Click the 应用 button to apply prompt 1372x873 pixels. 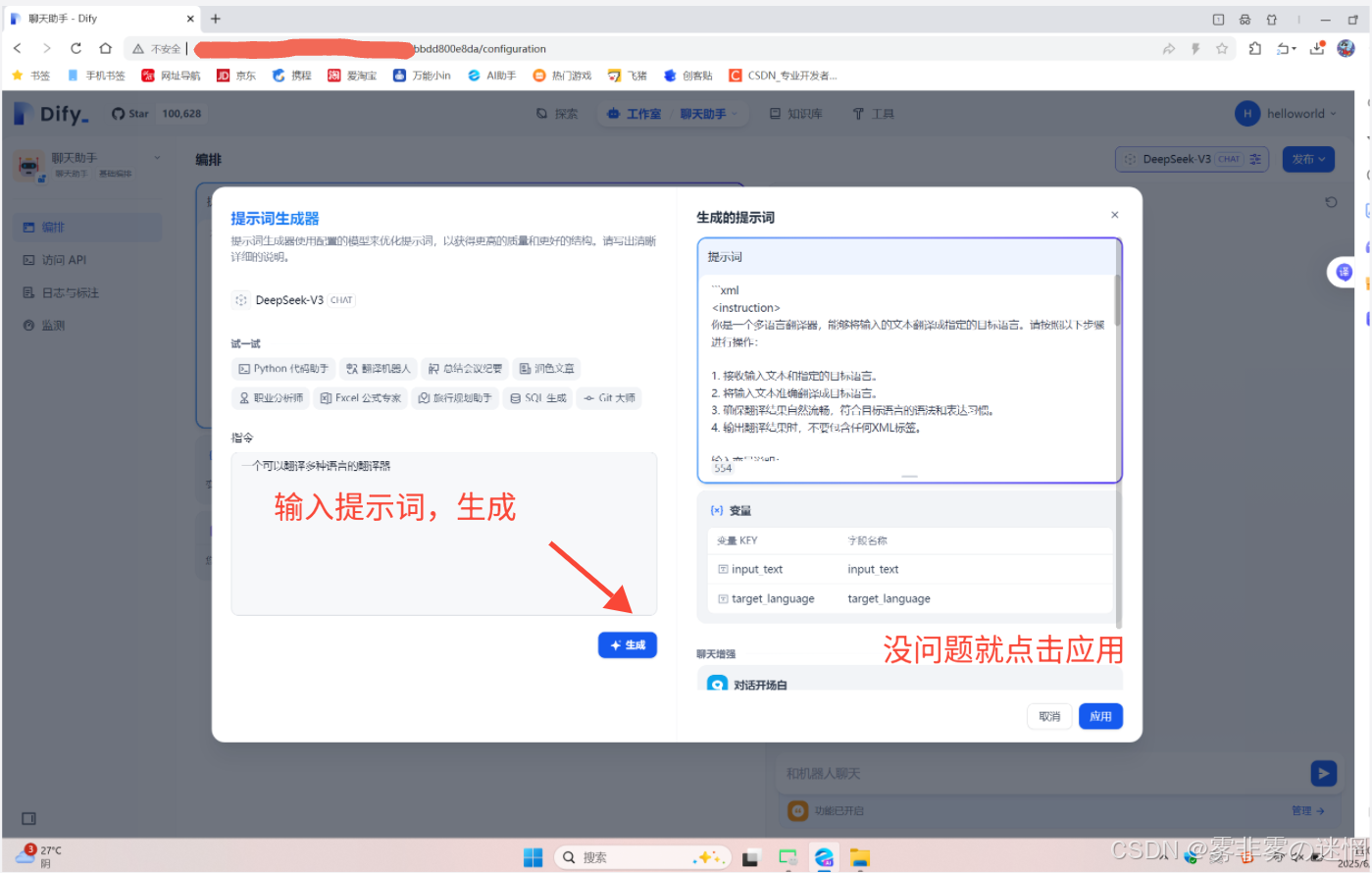click(1100, 716)
